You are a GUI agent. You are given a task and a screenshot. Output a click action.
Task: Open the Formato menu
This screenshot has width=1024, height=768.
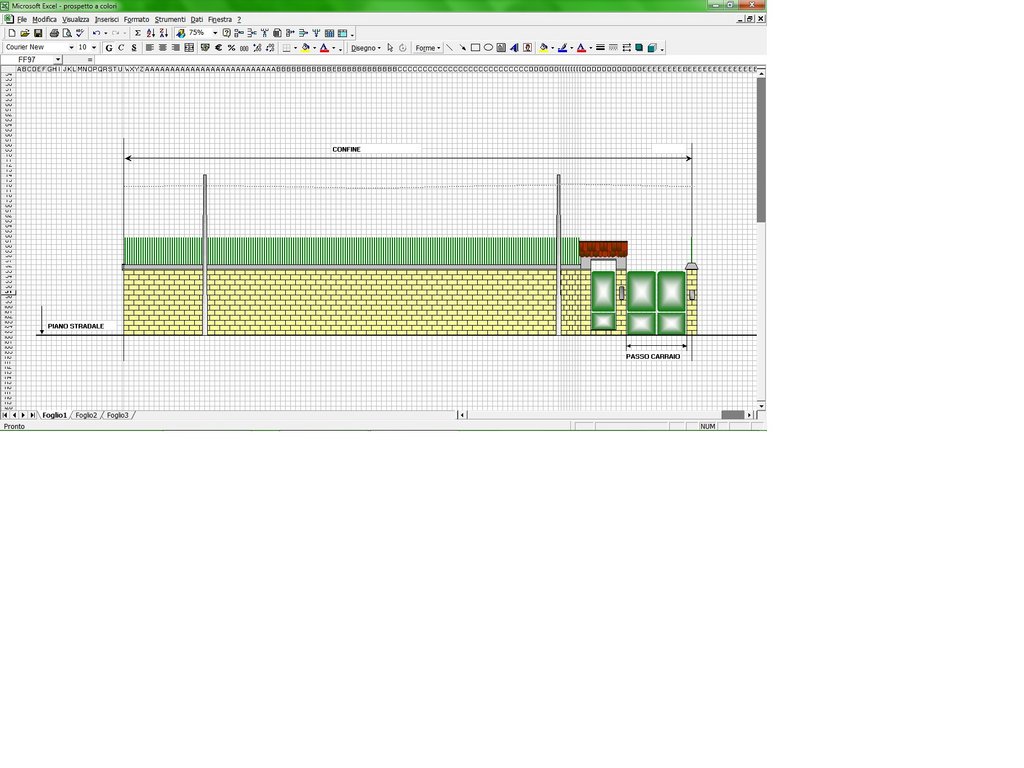pos(136,20)
